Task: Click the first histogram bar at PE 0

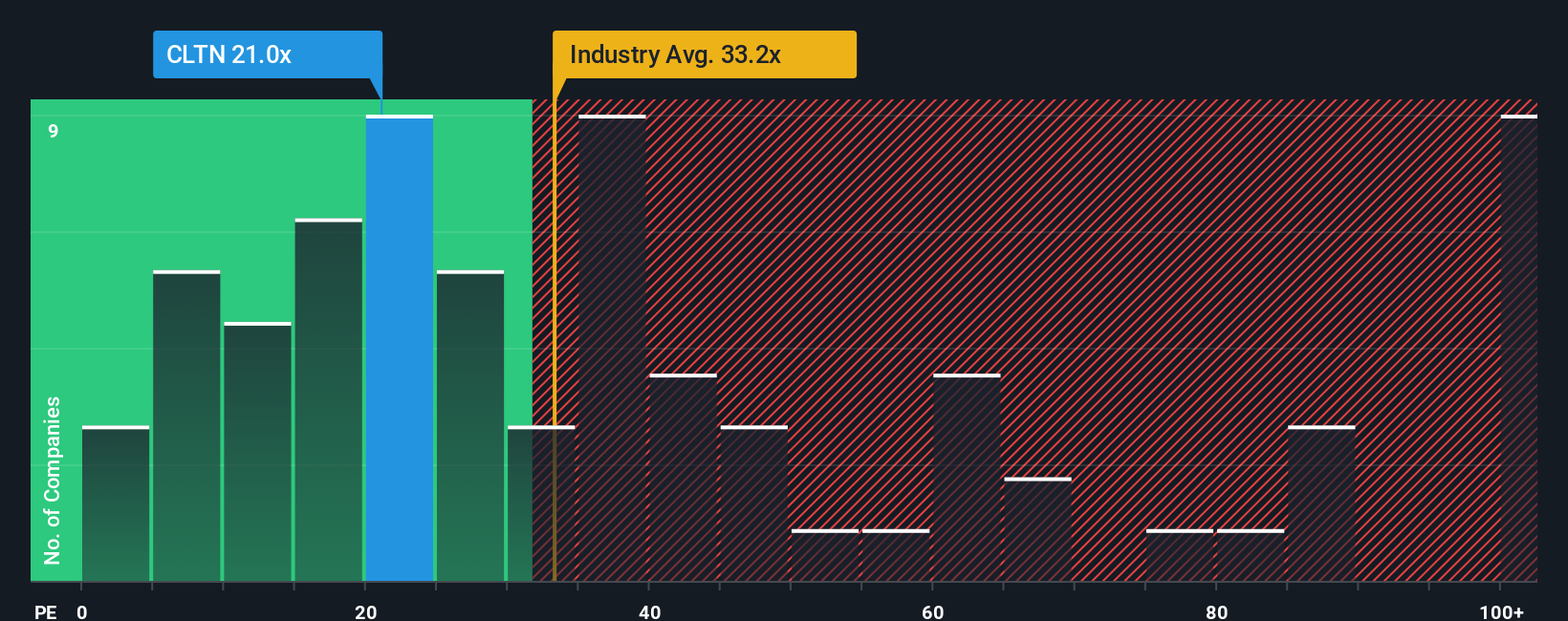Action: pyautogui.click(x=116, y=503)
